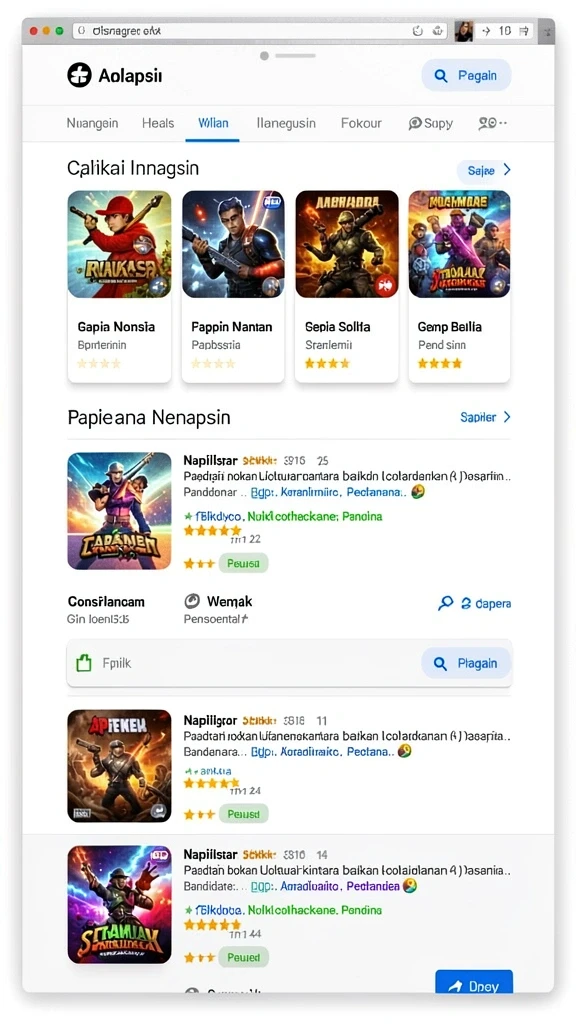Screen dimensions: 576x1024
Task: Click the magnifier icon beside dapera
Action: pyautogui.click(x=445, y=603)
